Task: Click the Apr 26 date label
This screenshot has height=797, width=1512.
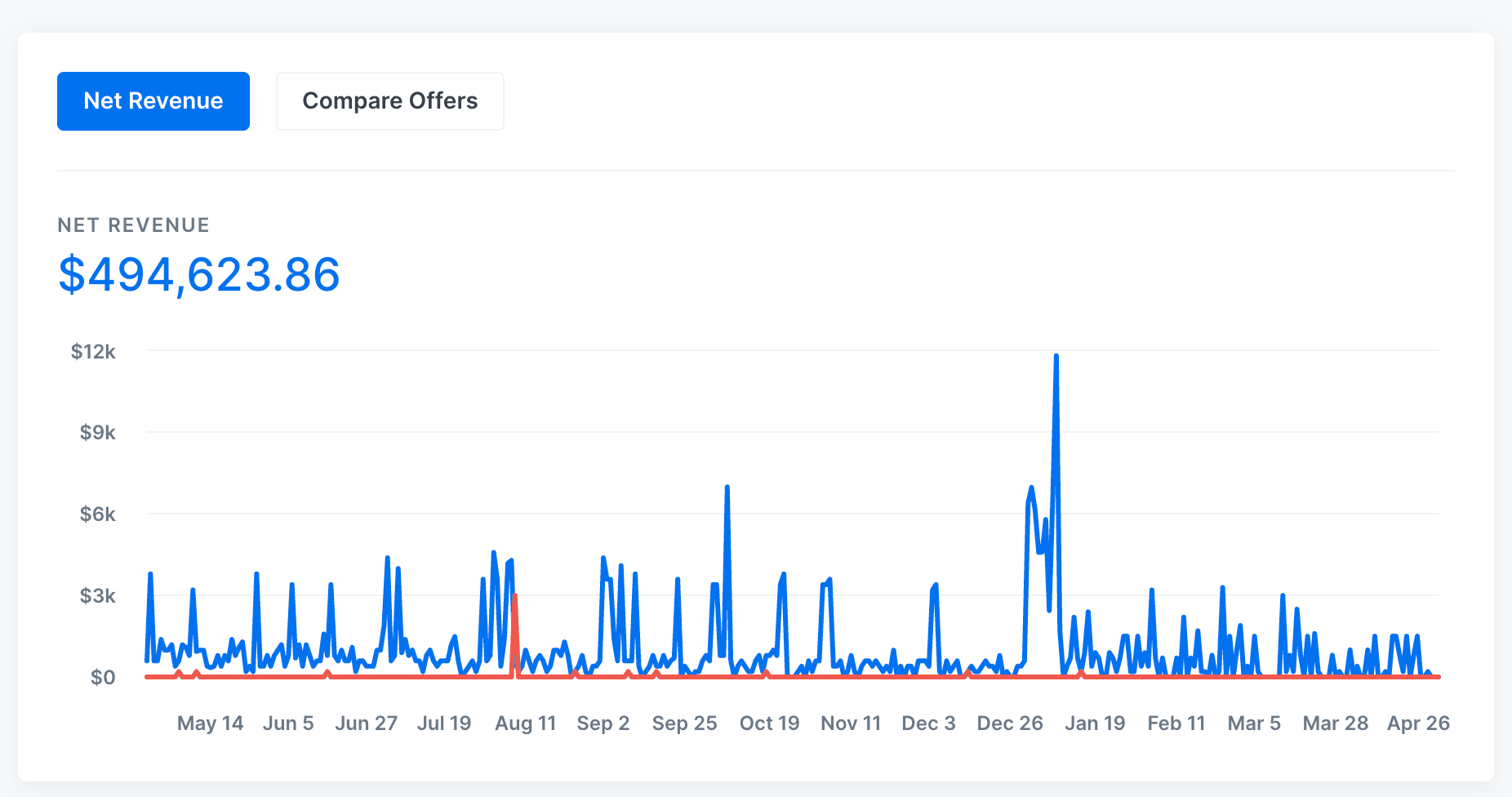Action: tap(1418, 724)
